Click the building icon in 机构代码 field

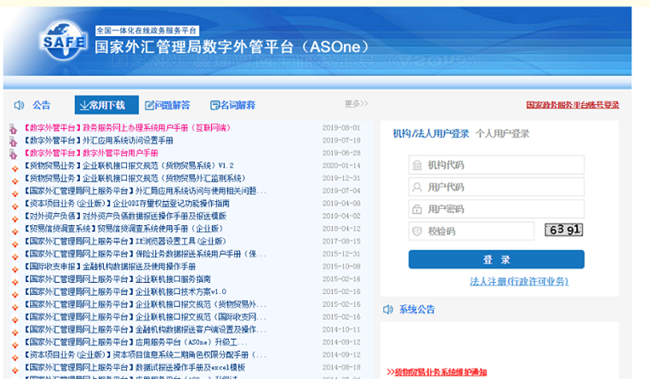(x=417, y=165)
